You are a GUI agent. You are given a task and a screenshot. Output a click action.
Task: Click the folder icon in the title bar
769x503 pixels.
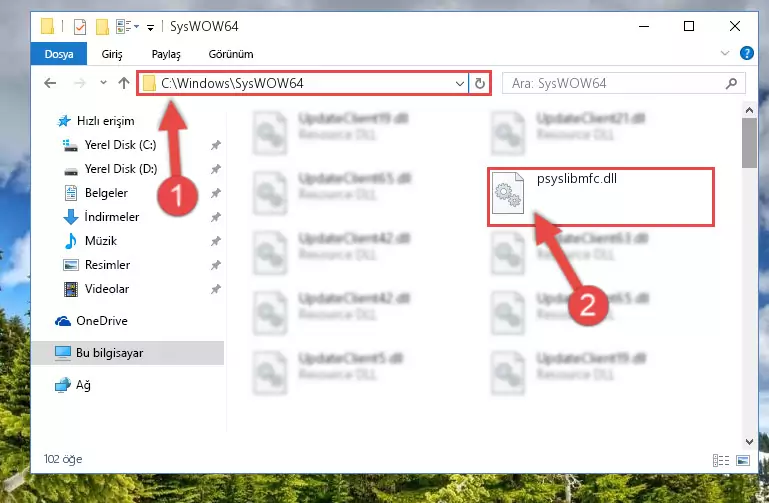coord(47,26)
